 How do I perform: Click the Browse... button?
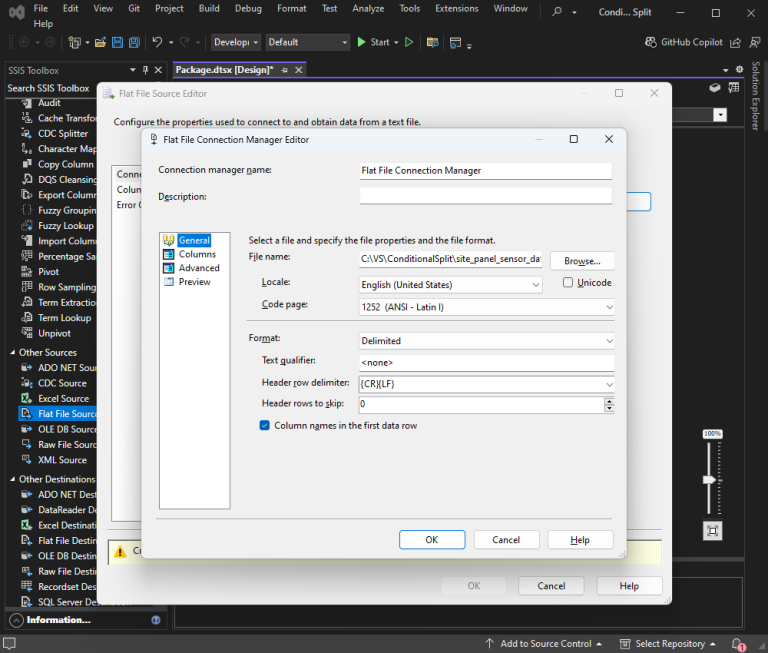click(582, 261)
